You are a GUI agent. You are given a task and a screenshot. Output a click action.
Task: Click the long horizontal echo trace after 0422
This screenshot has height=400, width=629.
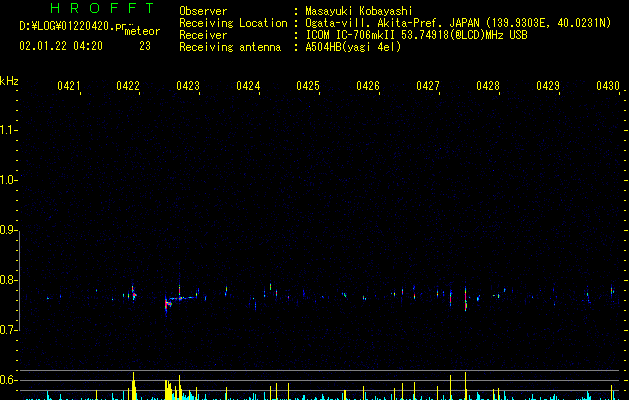(x=181, y=298)
